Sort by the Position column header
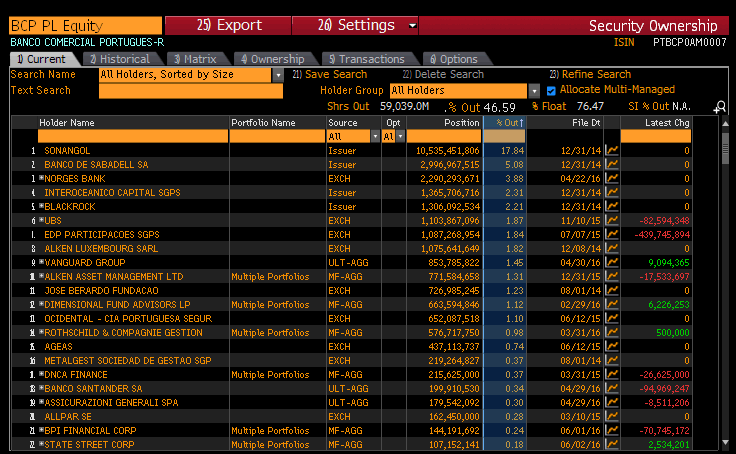Screen dimensions: 736x454 coord(444,123)
